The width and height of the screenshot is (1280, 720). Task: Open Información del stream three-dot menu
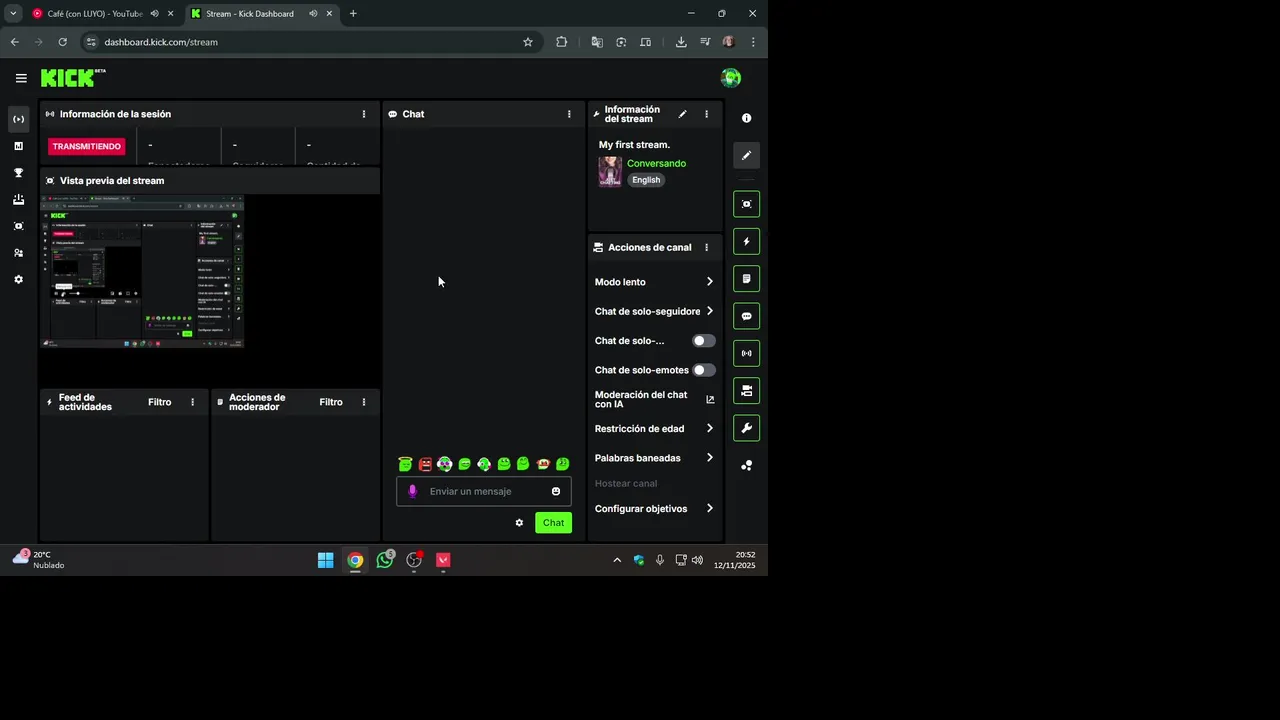[x=706, y=114]
